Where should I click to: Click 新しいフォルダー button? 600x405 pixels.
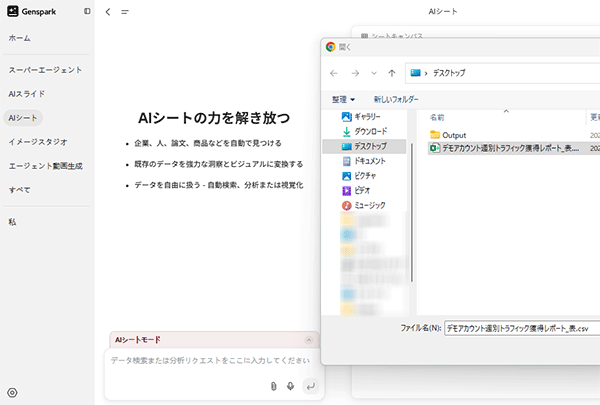click(x=396, y=100)
